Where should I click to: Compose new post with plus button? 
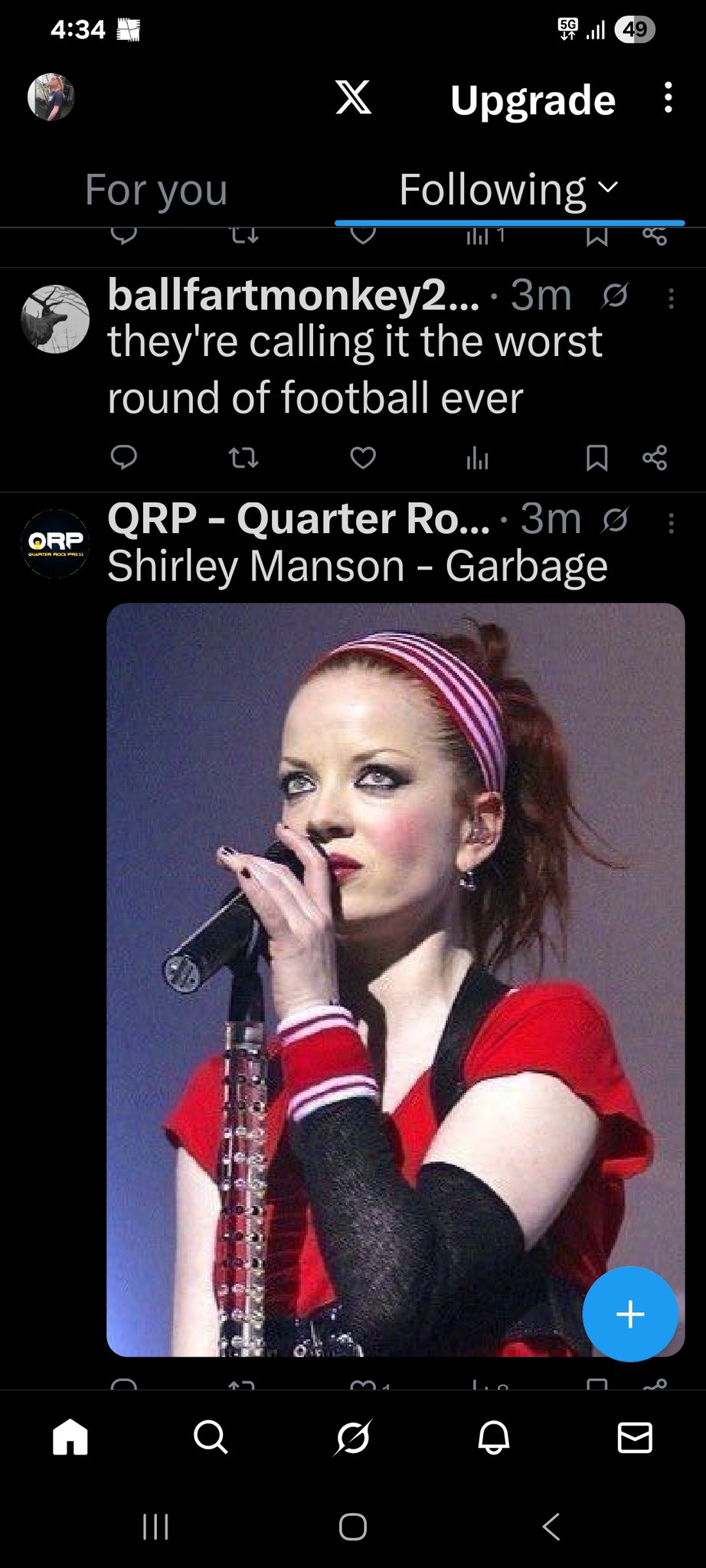(x=630, y=1315)
